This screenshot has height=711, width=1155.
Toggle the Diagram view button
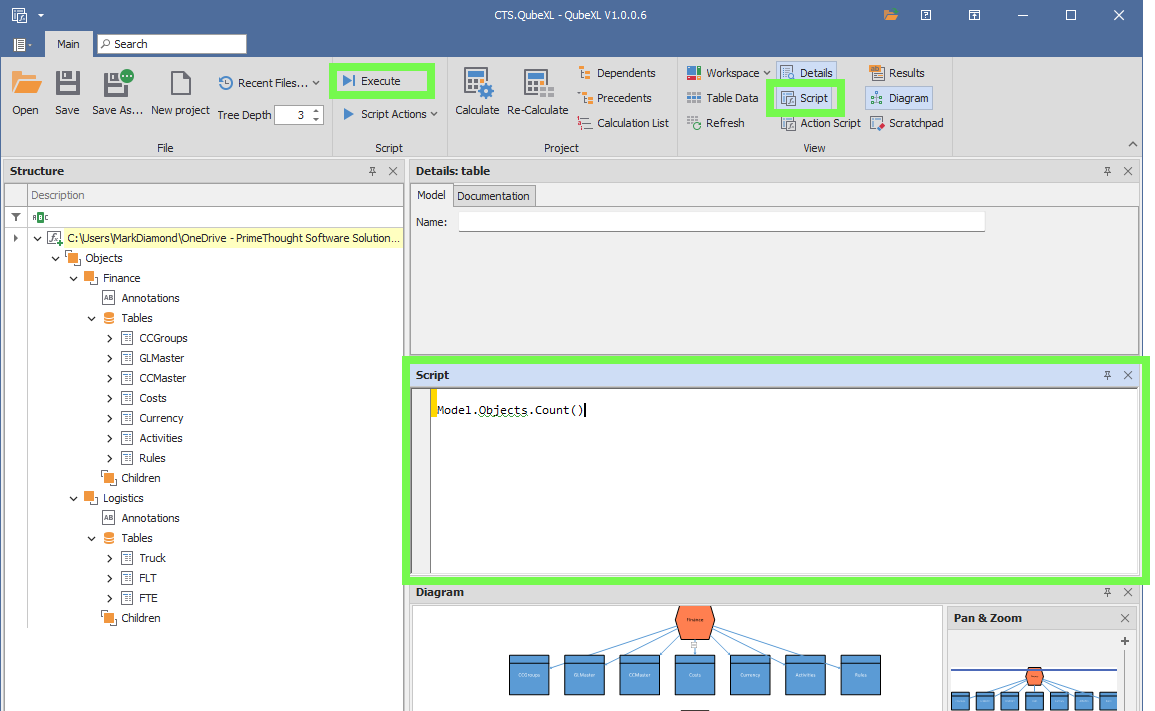pyautogui.click(x=898, y=98)
